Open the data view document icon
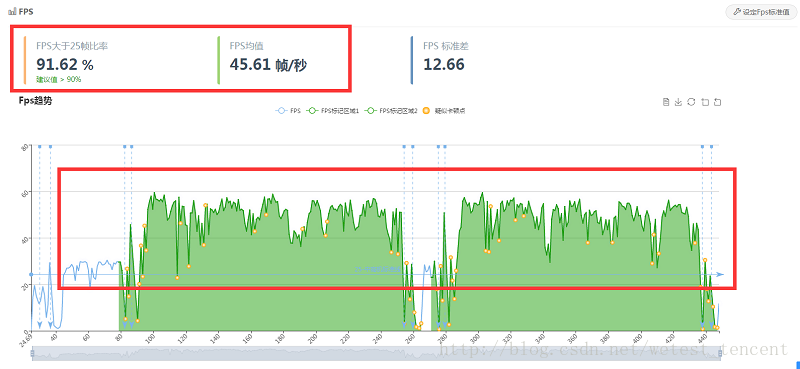The height and width of the screenshot is (369, 800). click(666, 102)
